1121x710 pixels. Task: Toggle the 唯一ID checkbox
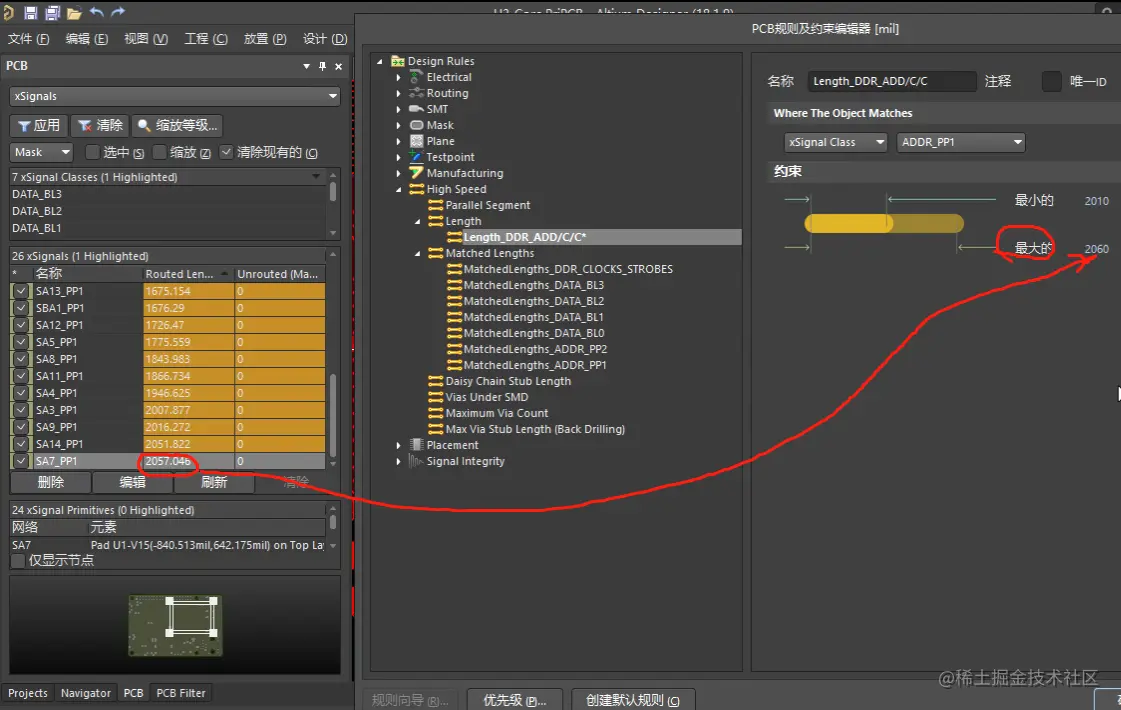pyautogui.click(x=1051, y=81)
